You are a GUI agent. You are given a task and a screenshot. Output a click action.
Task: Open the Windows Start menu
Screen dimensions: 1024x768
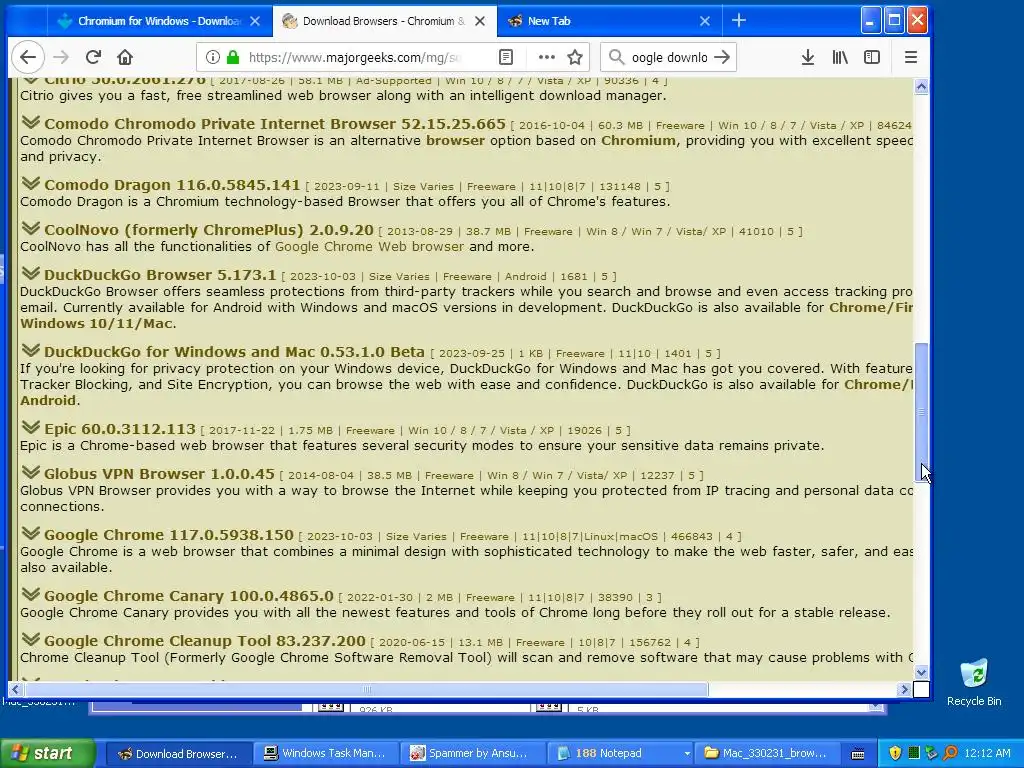pyautogui.click(x=48, y=753)
